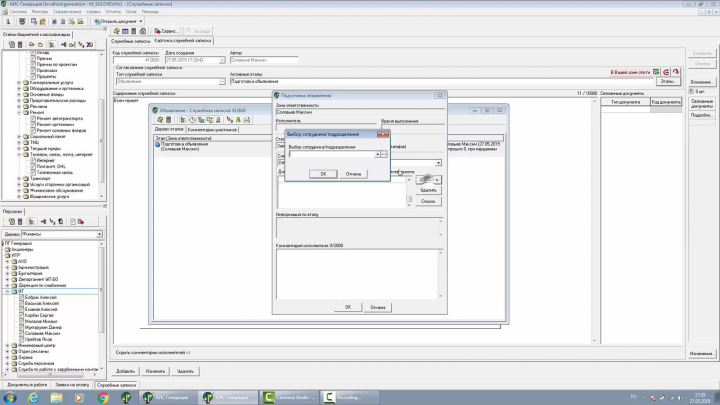The image size is (720, 405).
Task: Open the Система menu
Action: (18, 11)
